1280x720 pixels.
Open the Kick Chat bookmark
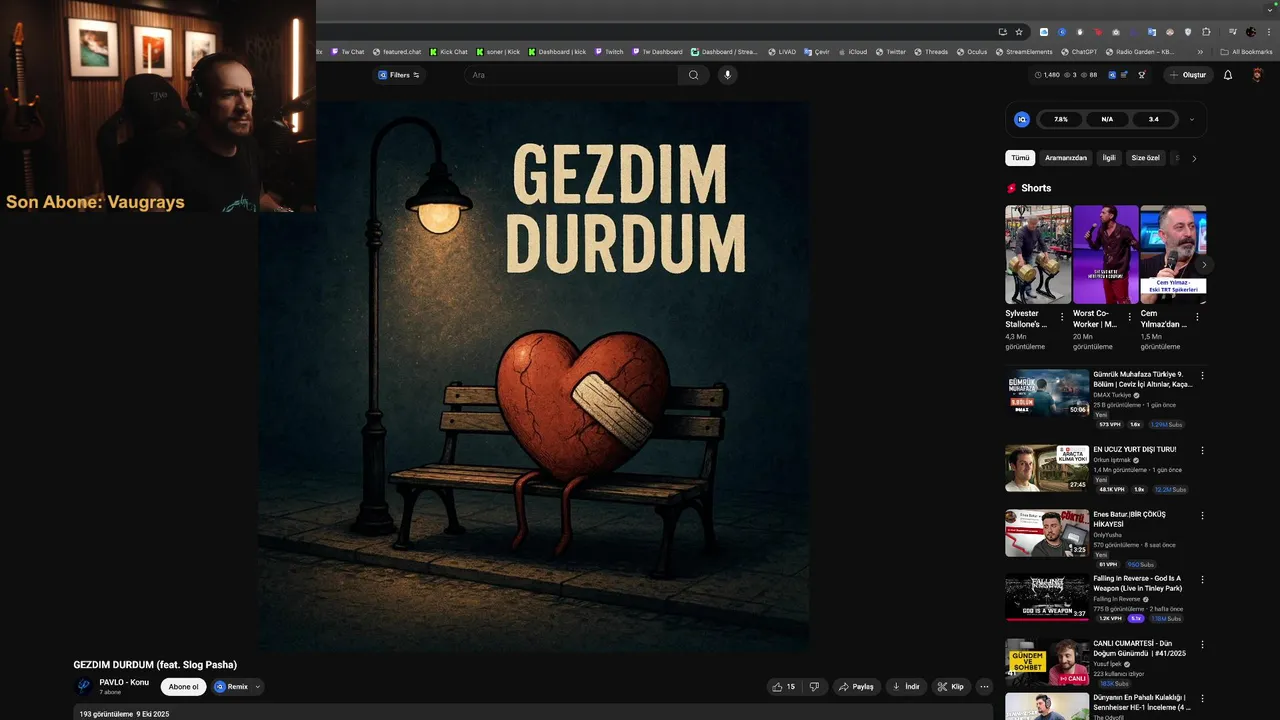(449, 52)
